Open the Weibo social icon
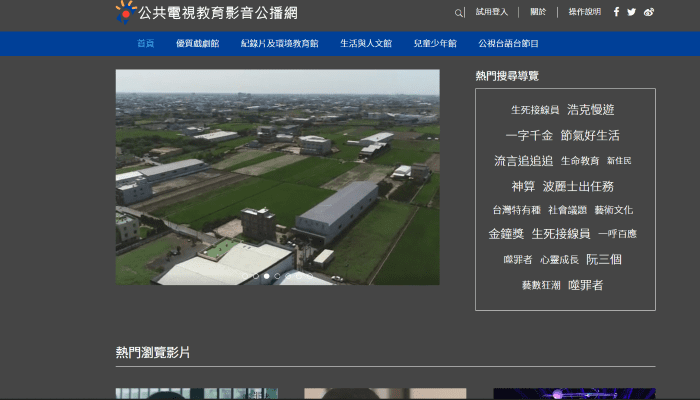This screenshot has width=700, height=400. click(x=649, y=12)
